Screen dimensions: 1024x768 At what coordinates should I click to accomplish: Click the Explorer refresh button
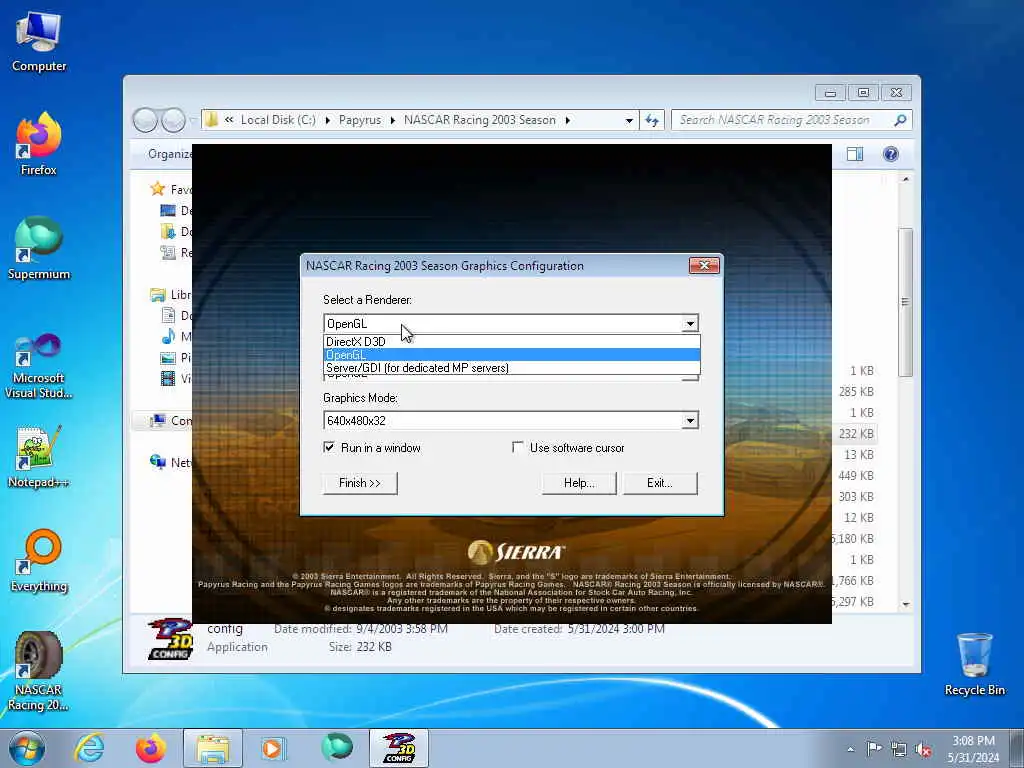click(652, 120)
